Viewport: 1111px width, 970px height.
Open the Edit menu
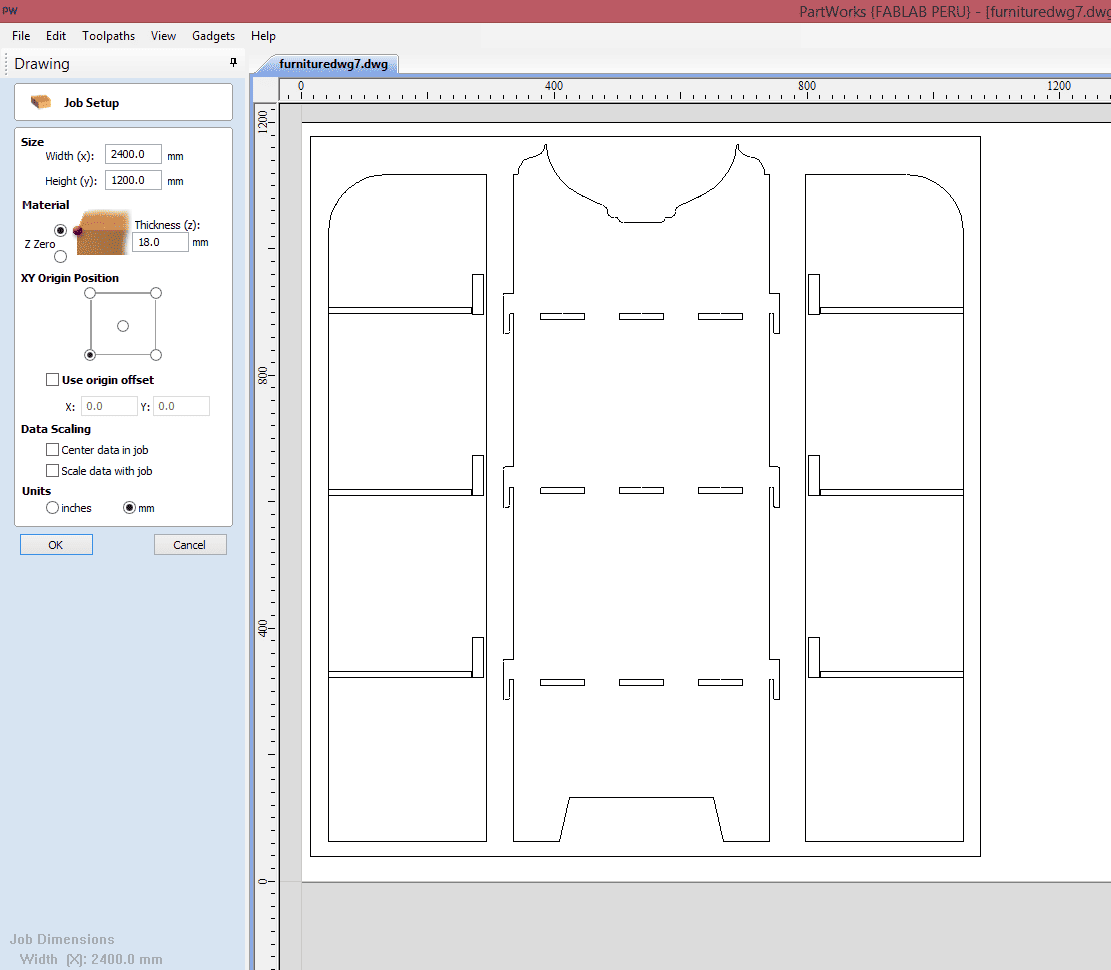(x=56, y=35)
